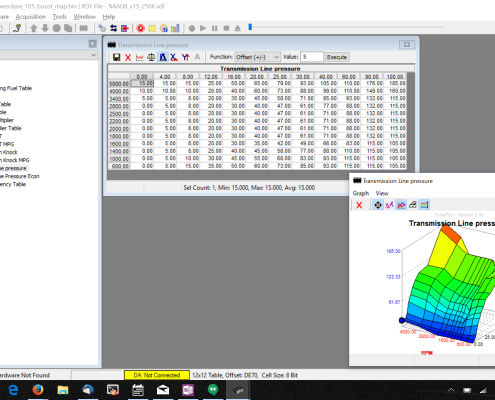Click the X axis icon in table toolbar
The height and width of the screenshot is (400, 495).
point(174,57)
